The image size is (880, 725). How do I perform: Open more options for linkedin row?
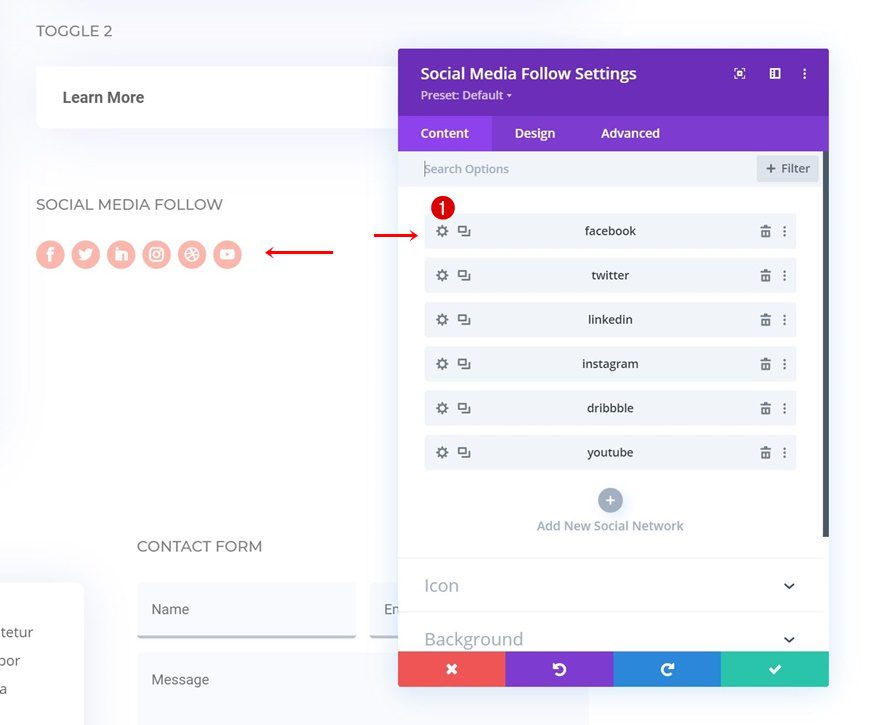(x=785, y=320)
